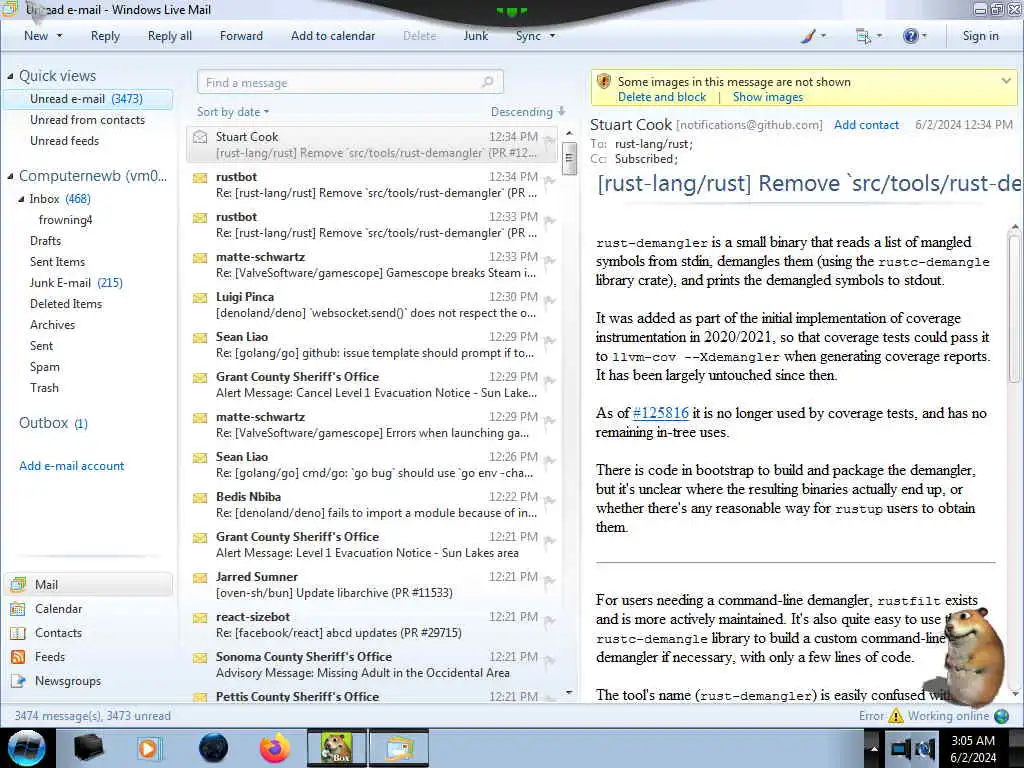Click the volume tray icon
The height and width of the screenshot is (768, 1024).
[x=925, y=749]
